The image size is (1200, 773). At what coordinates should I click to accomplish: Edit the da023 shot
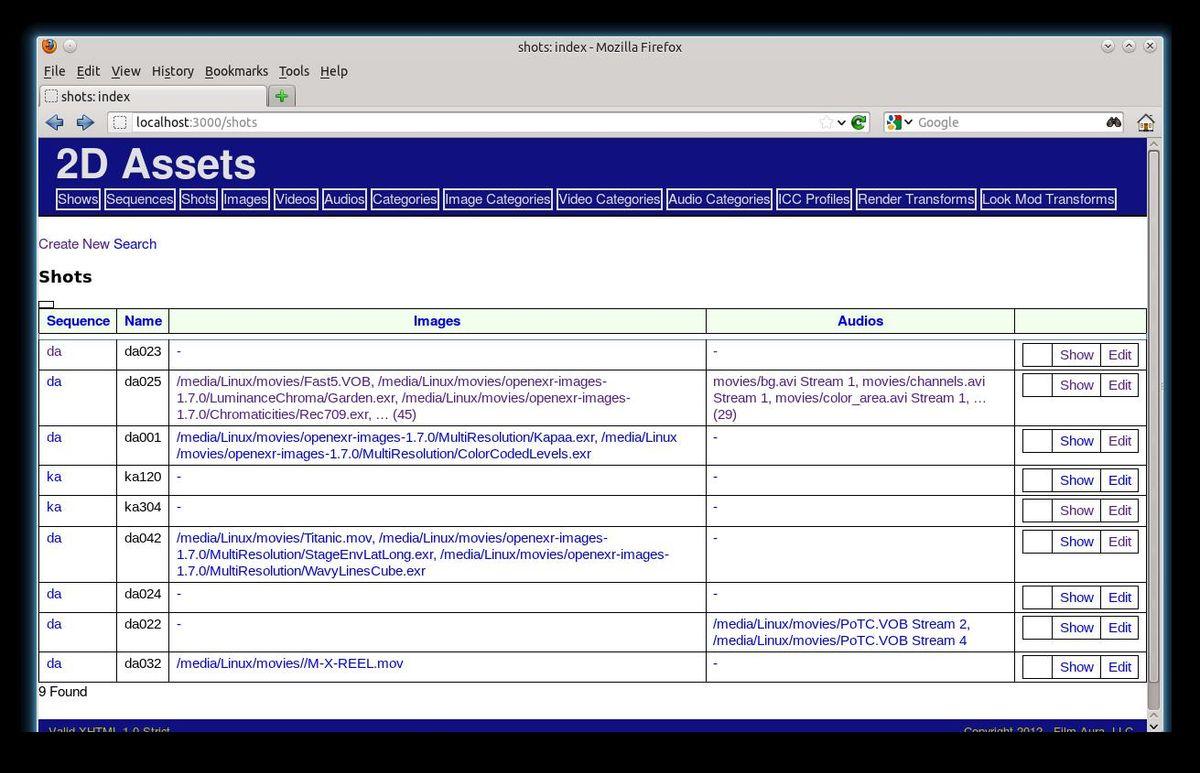click(x=1120, y=355)
